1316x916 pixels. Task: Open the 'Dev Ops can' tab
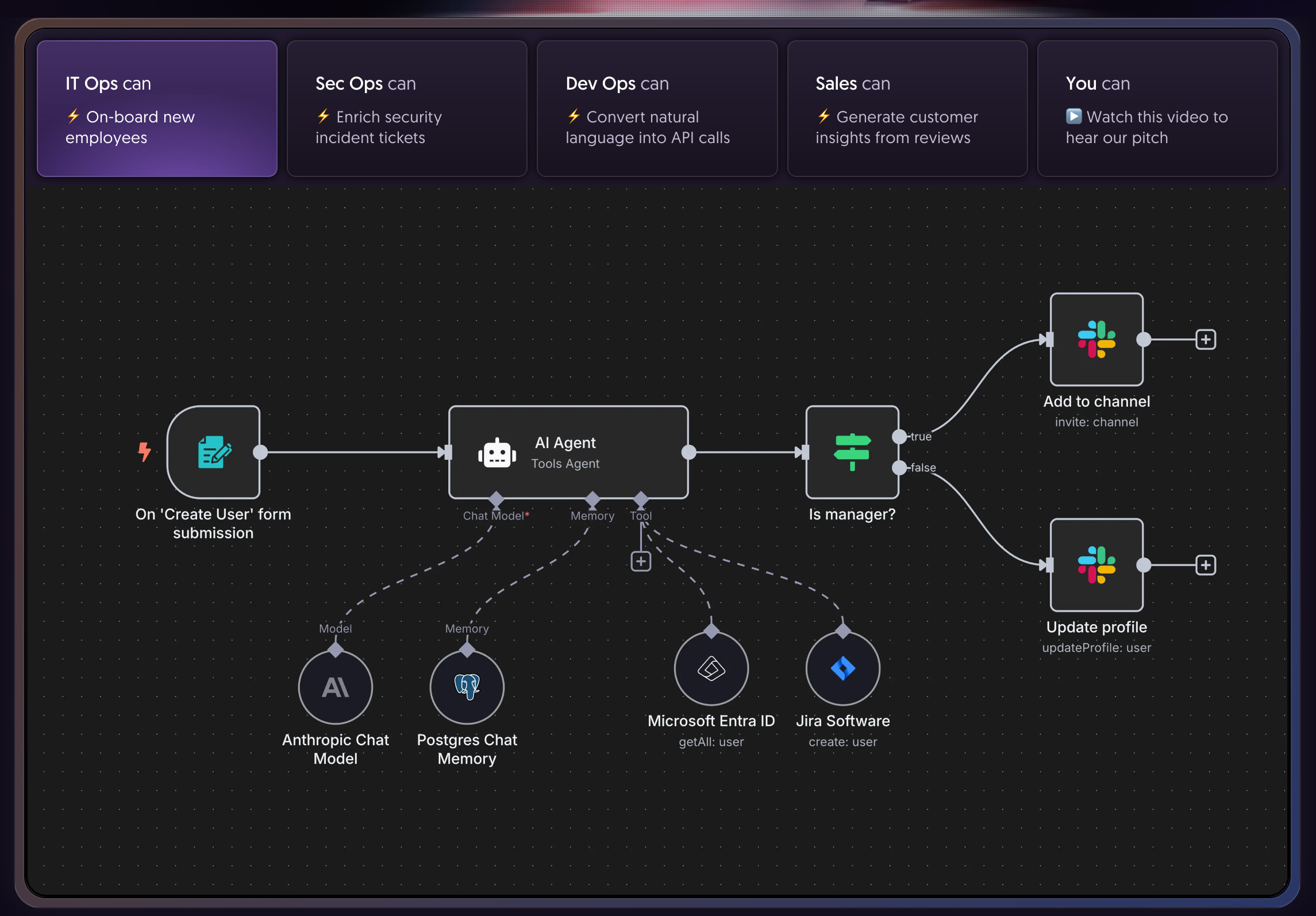click(657, 109)
